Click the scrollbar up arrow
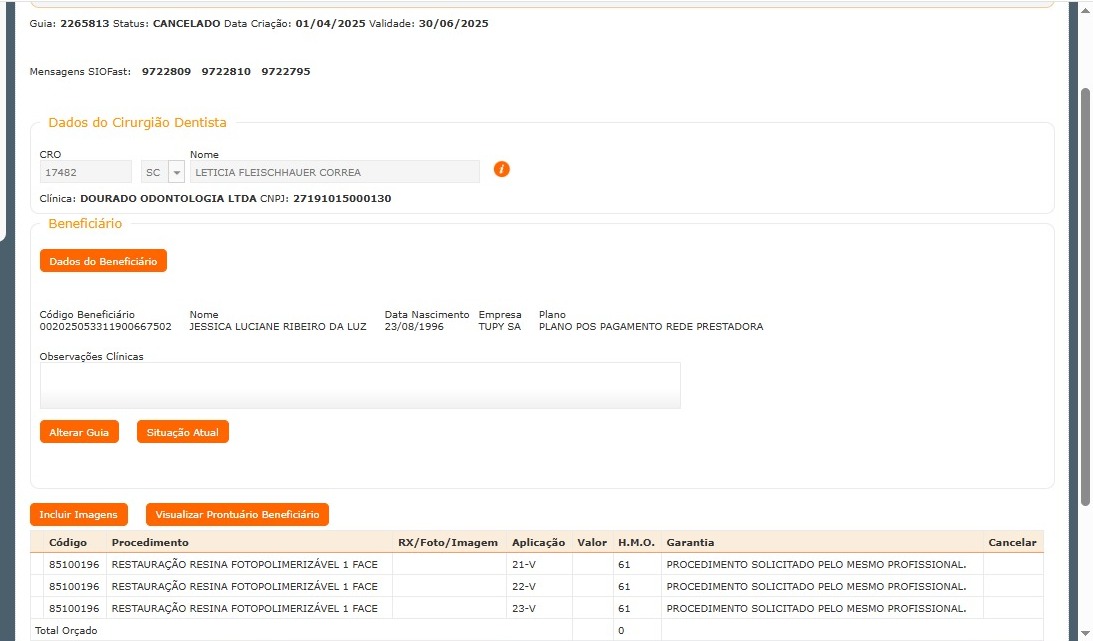The image size is (1093, 641). [1085, 8]
